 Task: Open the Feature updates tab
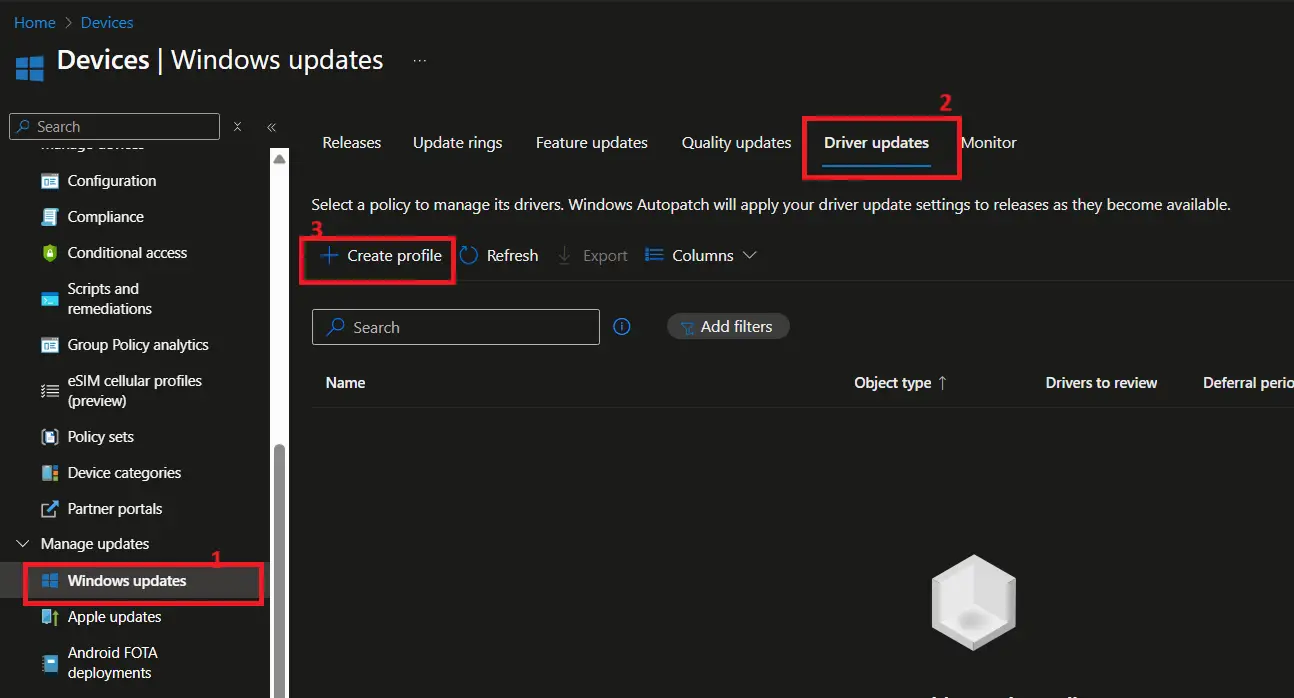point(592,143)
